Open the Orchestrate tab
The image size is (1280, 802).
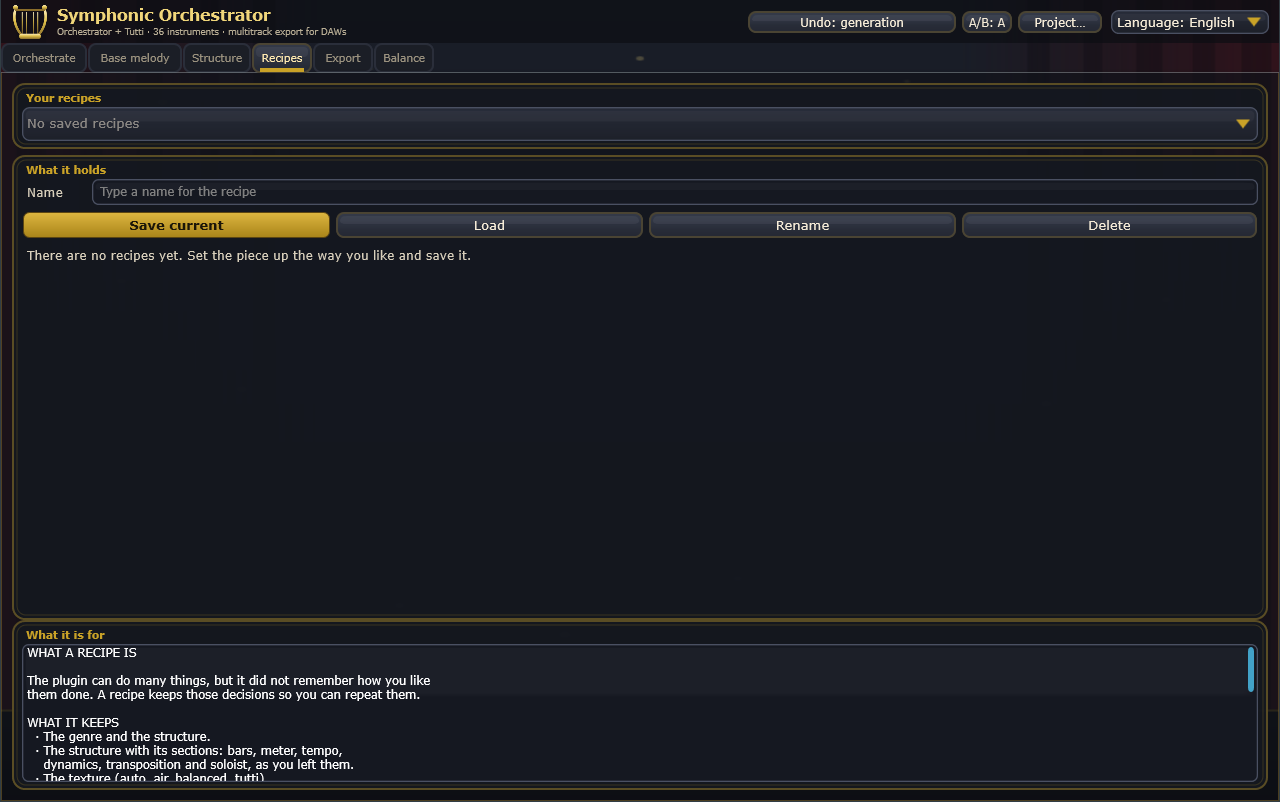(x=44, y=58)
